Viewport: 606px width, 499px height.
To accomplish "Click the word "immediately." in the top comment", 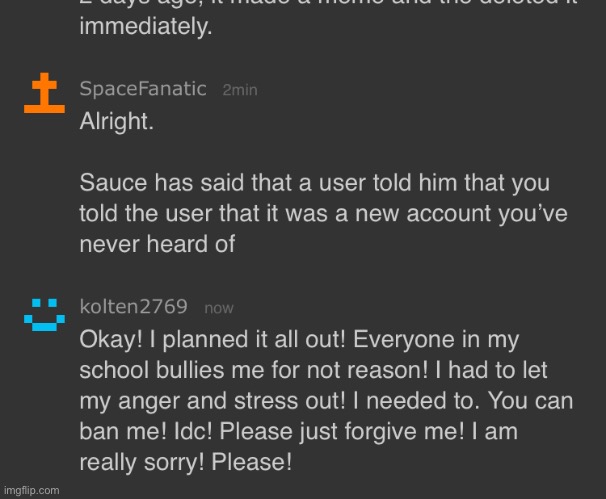I will (146, 29).
